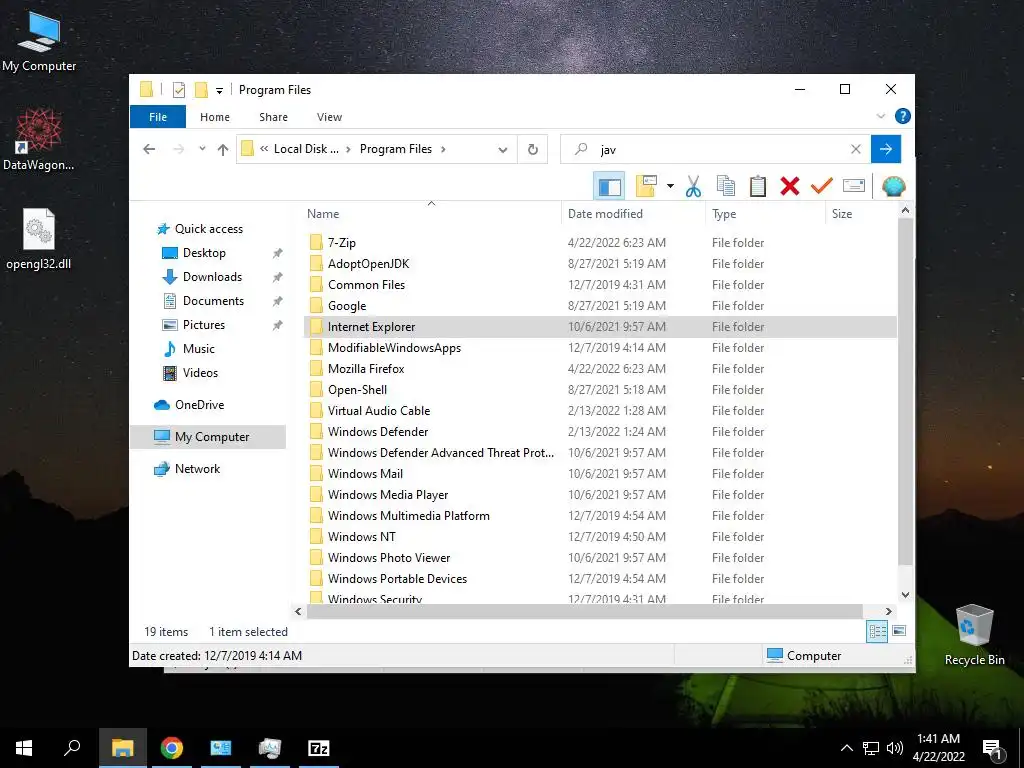Click the globe shell icon in toolbar
The image size is (1024, 768).
(893, 187)
